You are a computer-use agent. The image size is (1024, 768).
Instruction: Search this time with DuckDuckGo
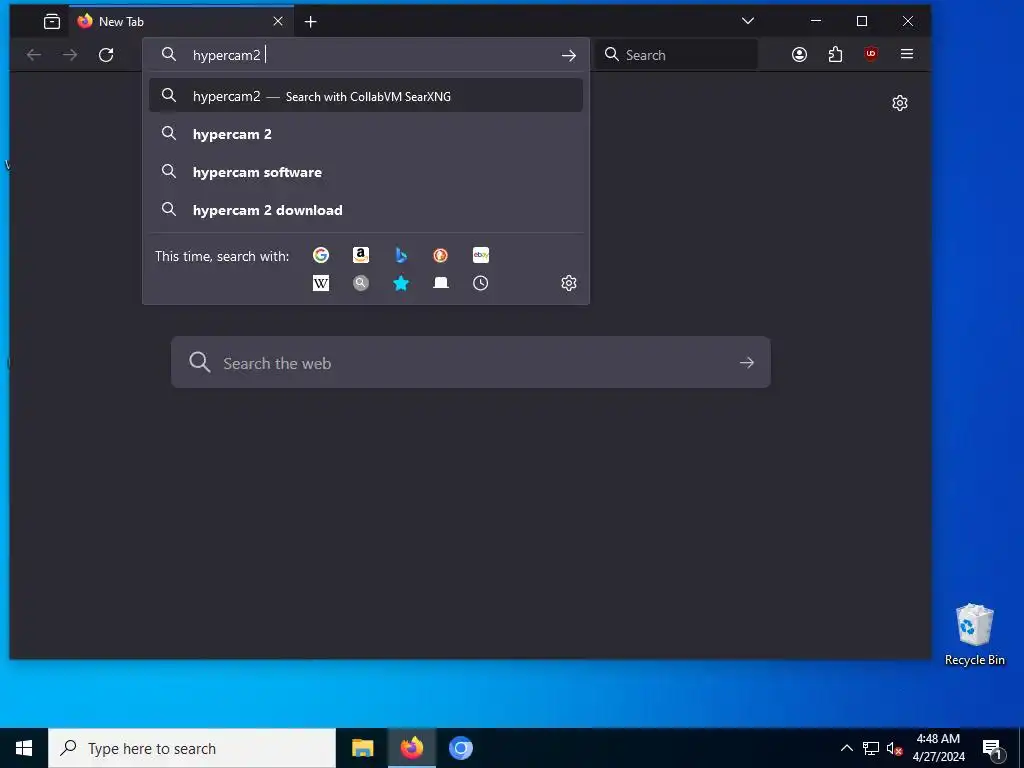coord(441,255)
